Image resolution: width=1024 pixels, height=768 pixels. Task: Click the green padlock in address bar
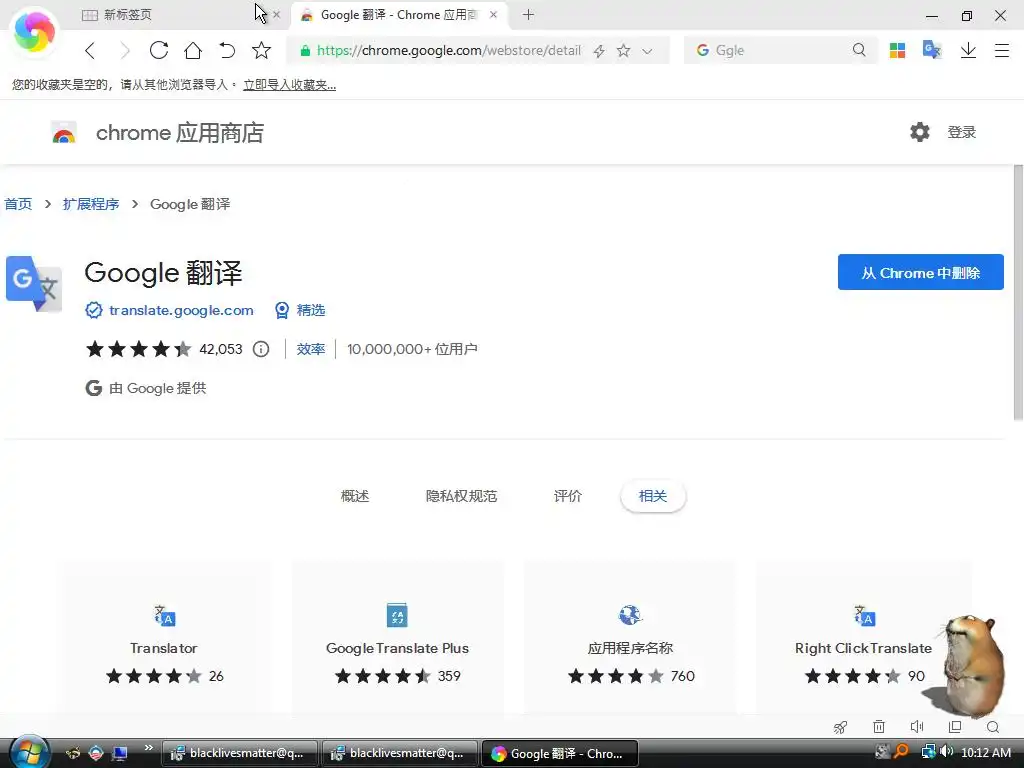[x=304, y=50]
